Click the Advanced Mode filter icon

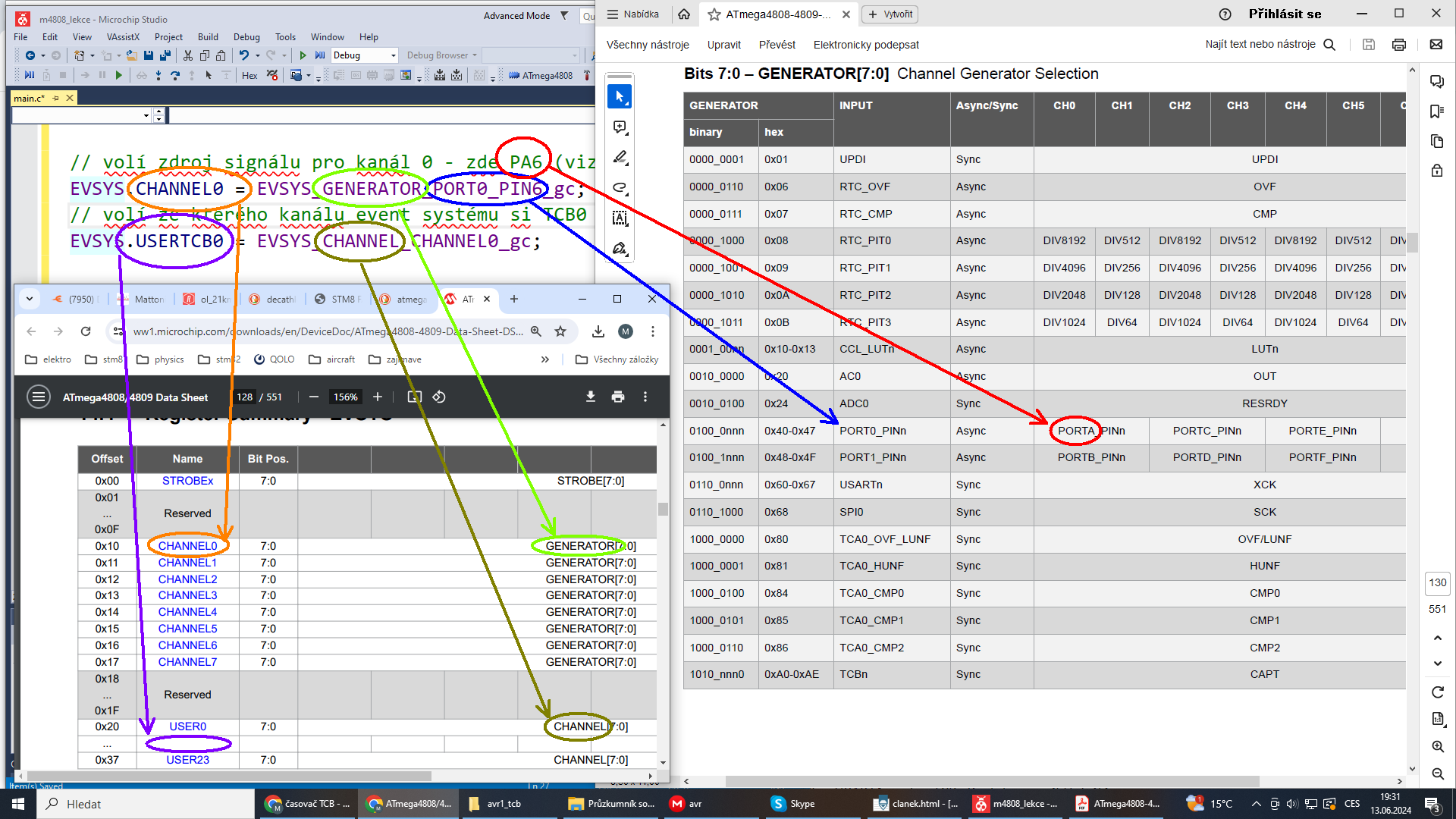564,15
